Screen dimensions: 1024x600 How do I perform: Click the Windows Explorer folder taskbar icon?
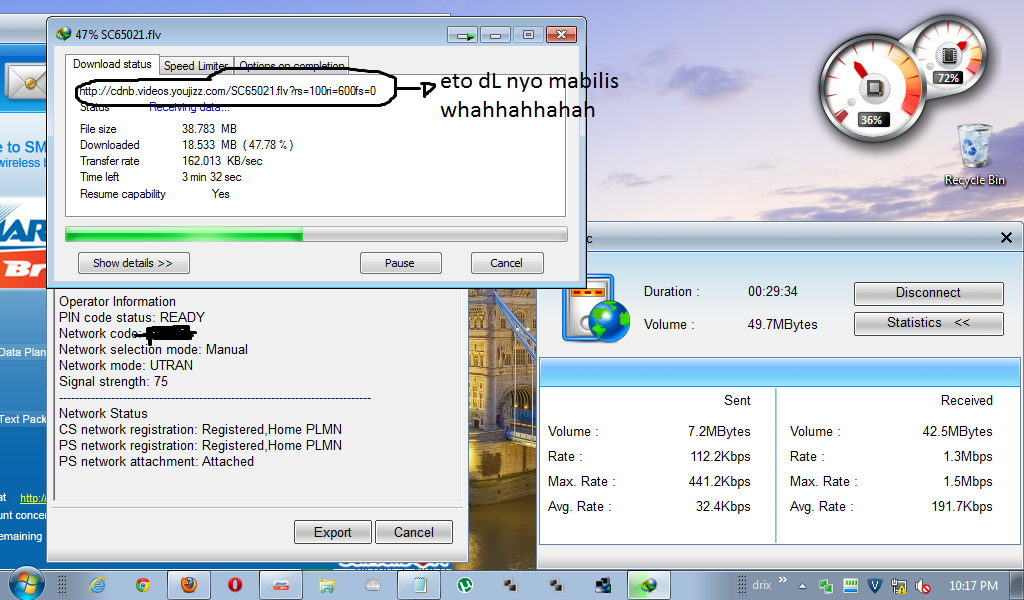coord(327,585)
